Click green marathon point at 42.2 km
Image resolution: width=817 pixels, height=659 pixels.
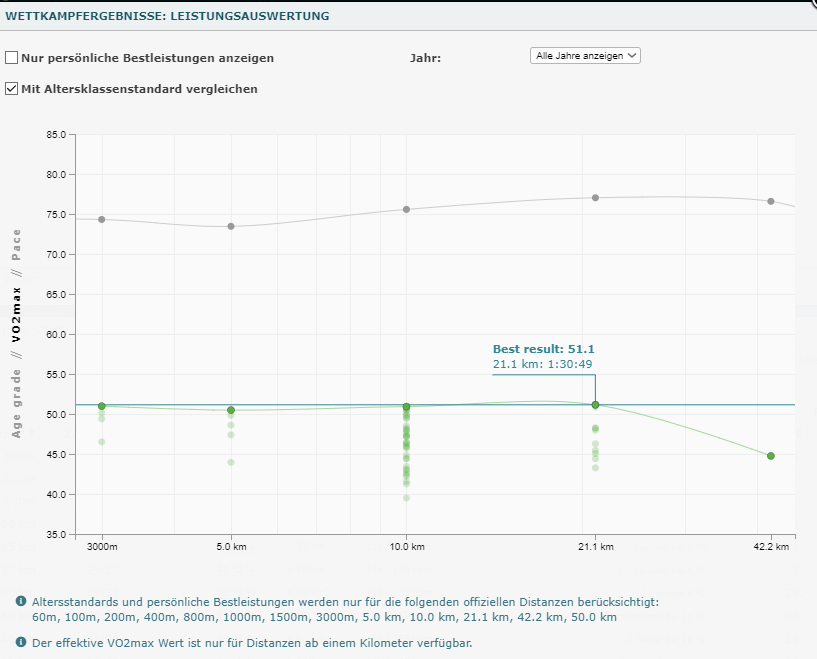pos(771,456)
